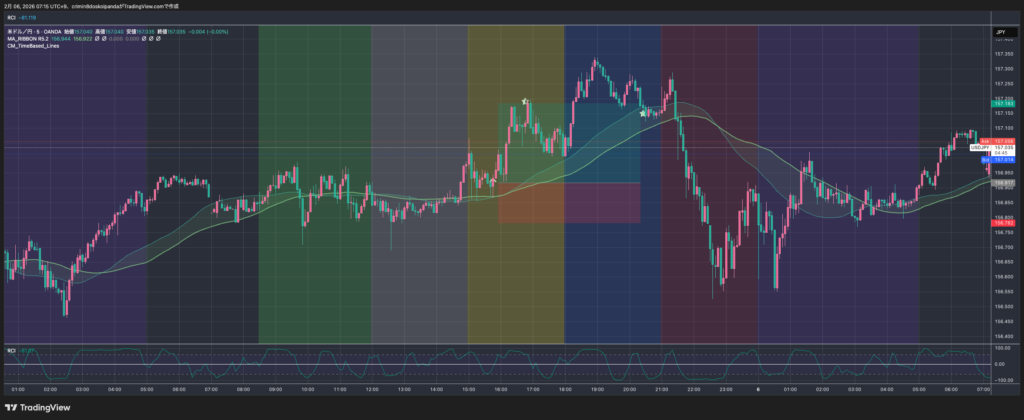The width and height of the screenshot is (1024, 420).
Task: Select the star marker near 20:30 on the ribbon
Action: [642, 113]
